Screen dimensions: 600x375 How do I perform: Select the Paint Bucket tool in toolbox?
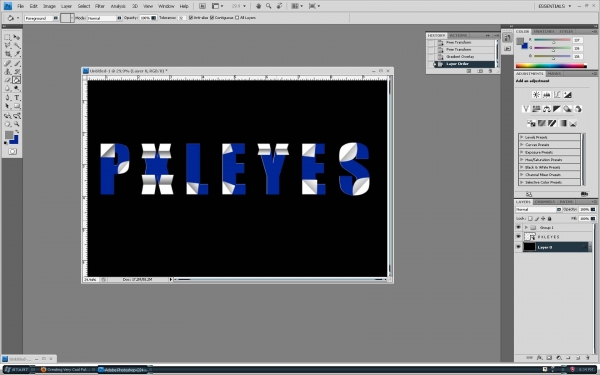pyautogui.click(x=17, y=80)
